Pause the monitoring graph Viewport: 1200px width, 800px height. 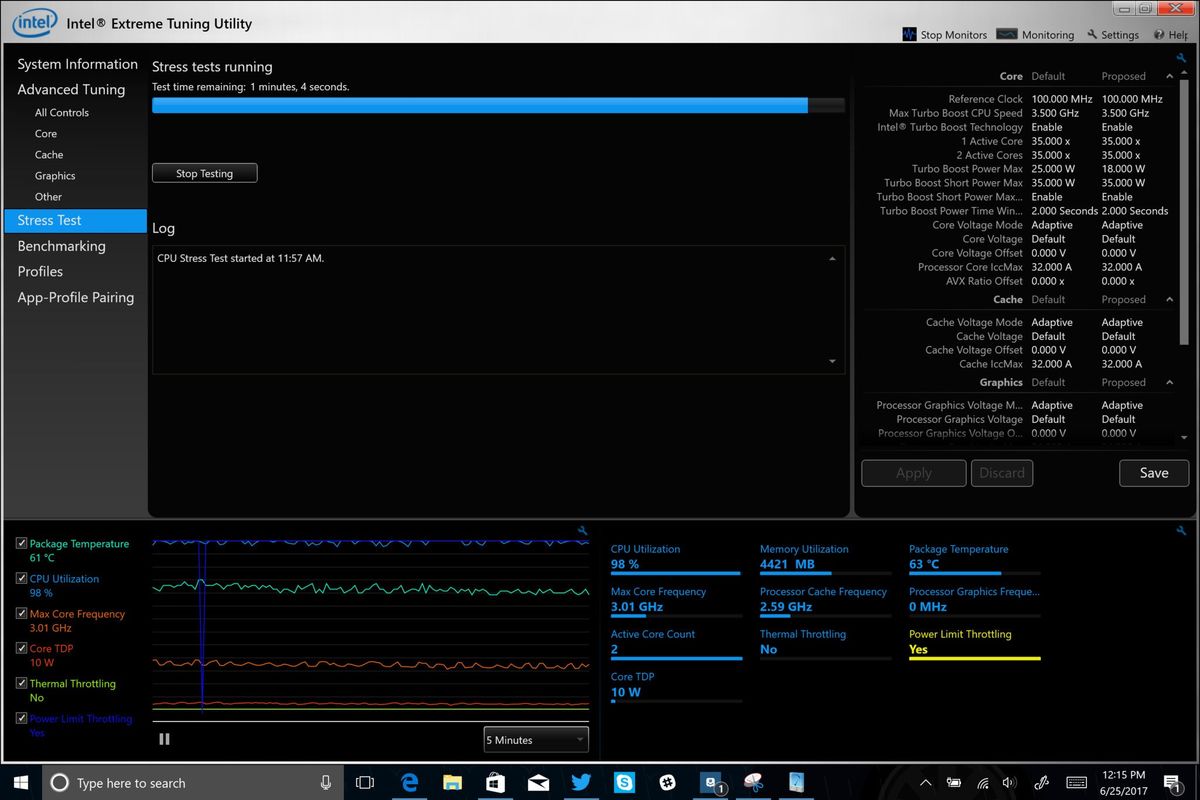tap(164, 739)
